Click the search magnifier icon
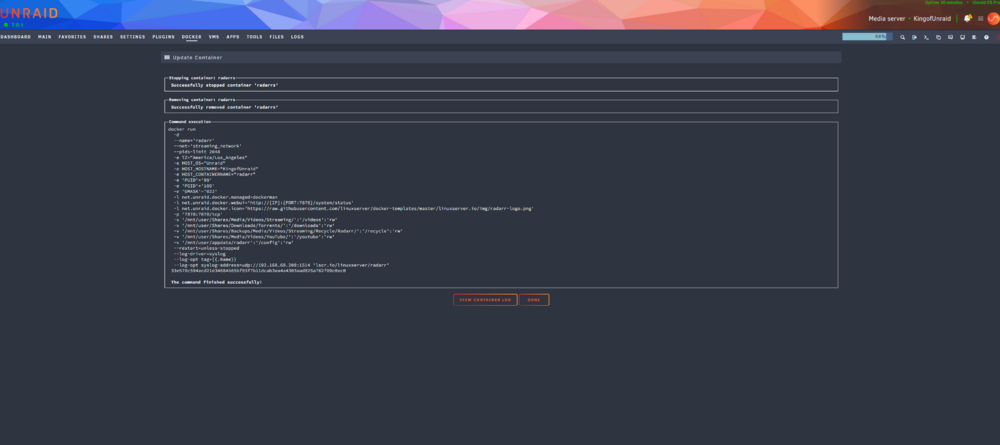This screenshot has width=1000, height=445. (902, 37)
